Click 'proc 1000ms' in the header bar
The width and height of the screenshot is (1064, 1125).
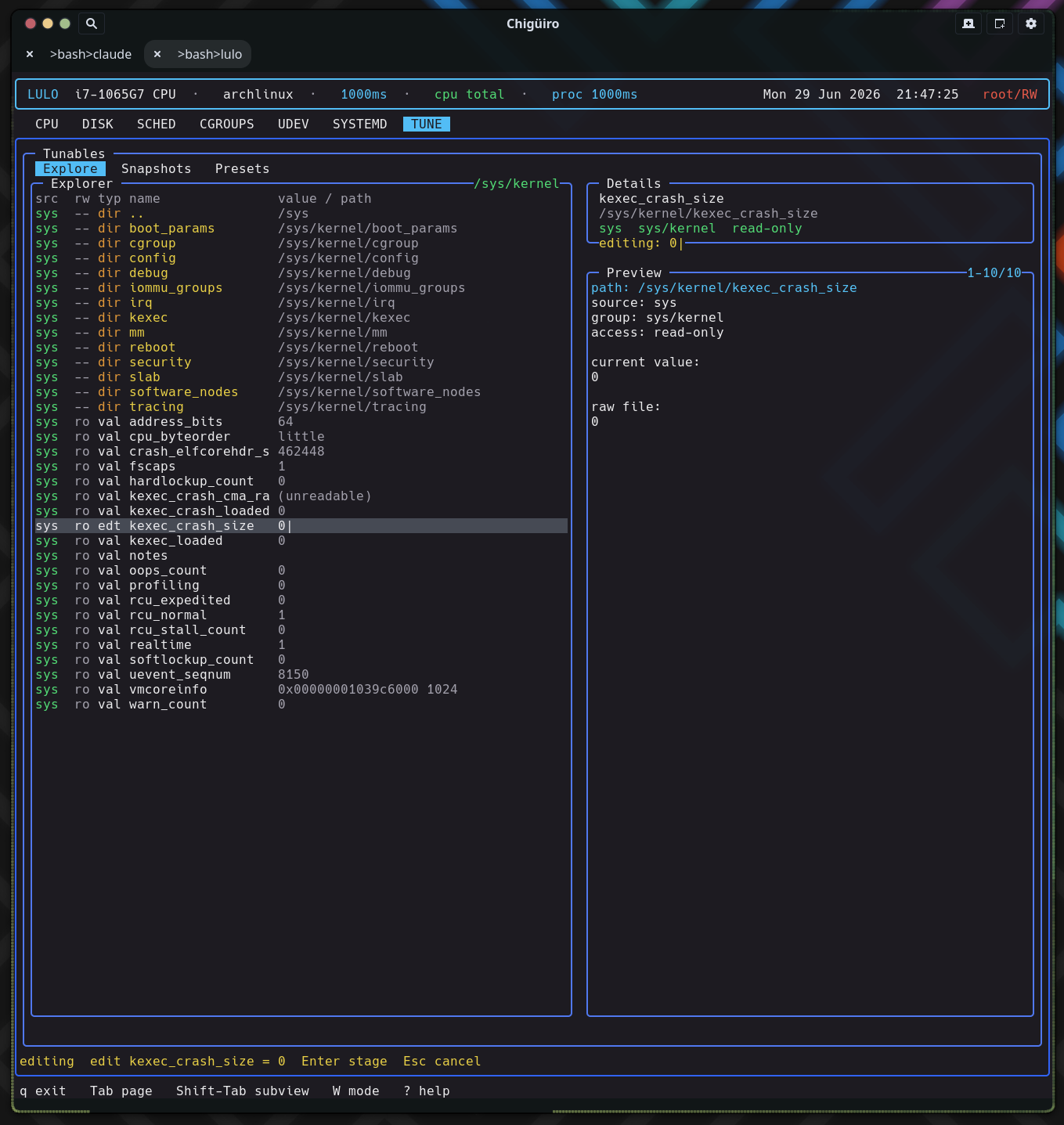pyautogui.click(x=595, y=94)
